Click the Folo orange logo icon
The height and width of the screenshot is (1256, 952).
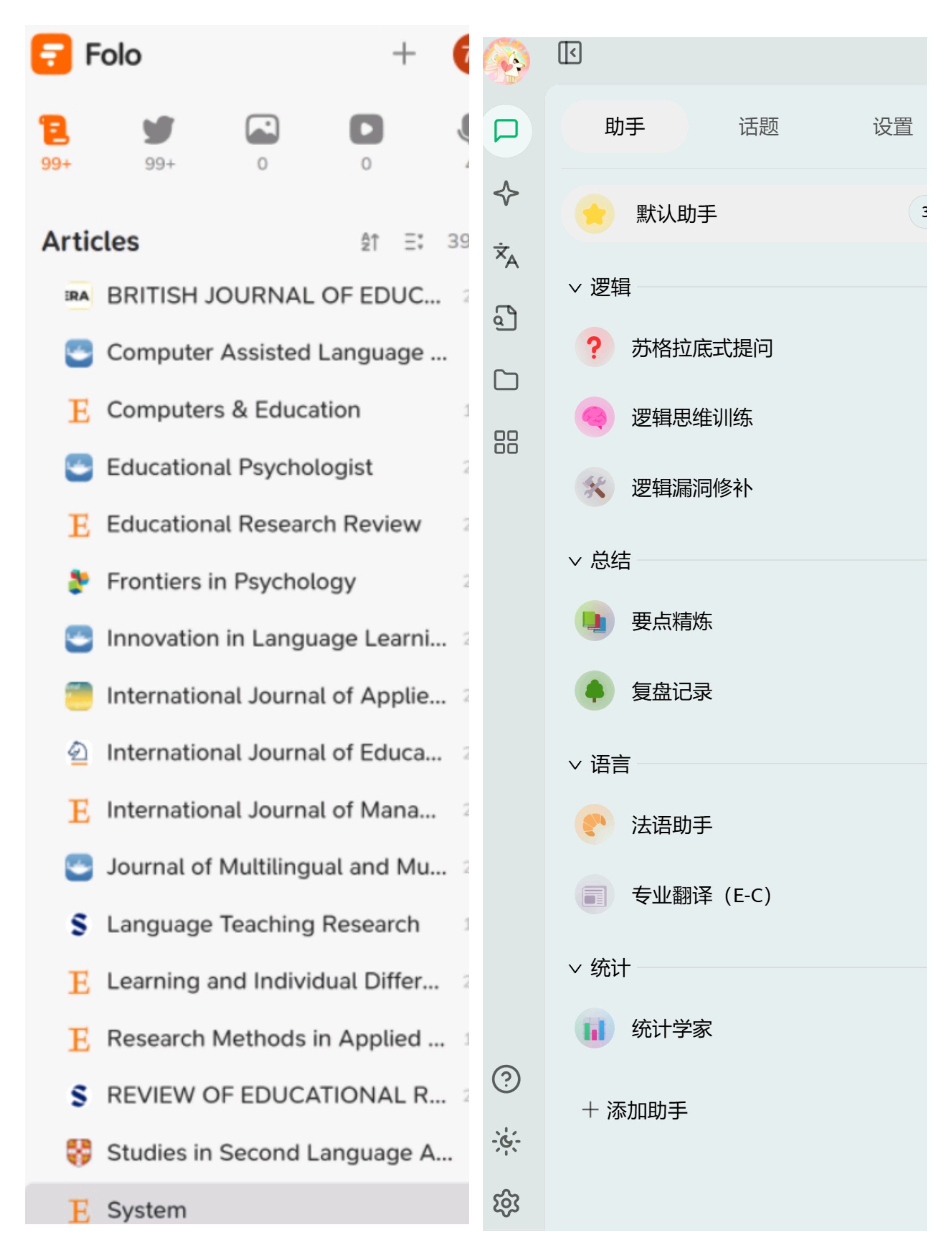tap(52, 54)
